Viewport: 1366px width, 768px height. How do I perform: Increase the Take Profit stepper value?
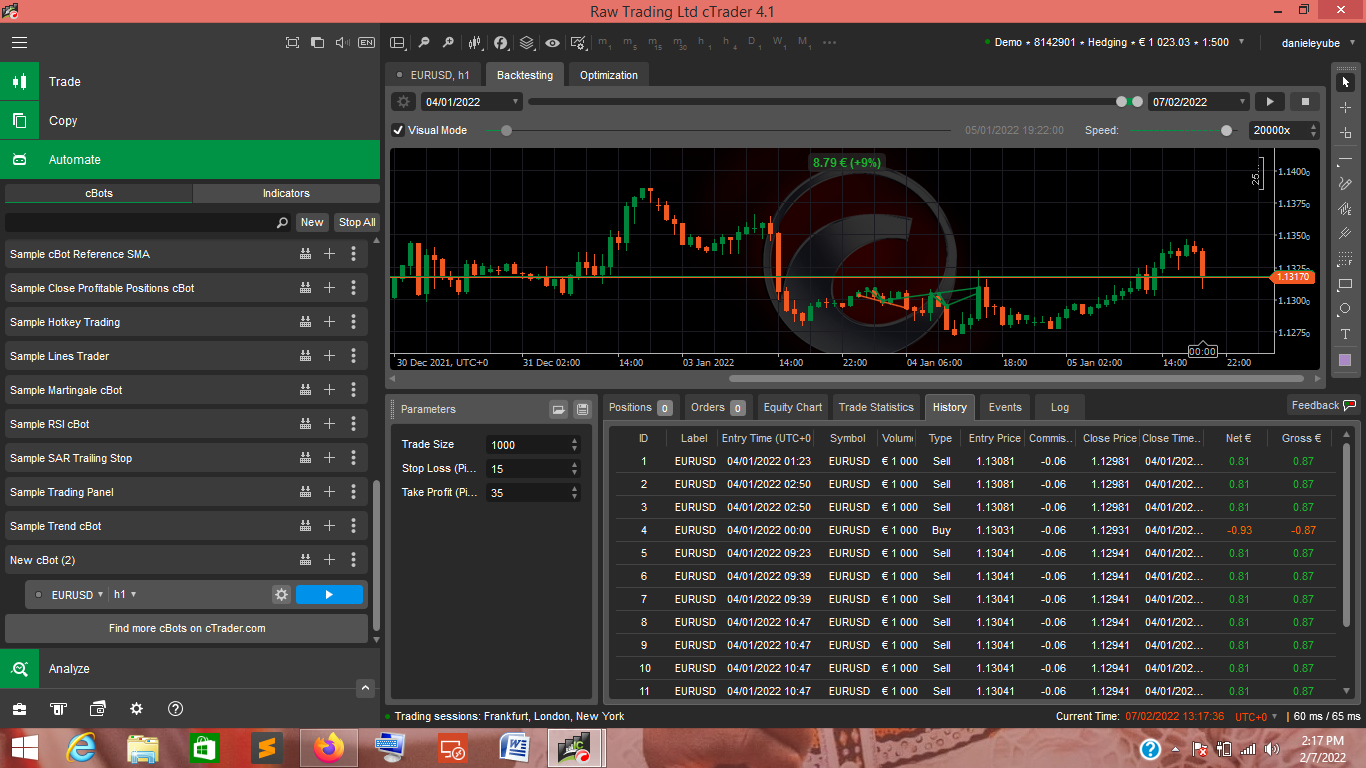(574, 489)
